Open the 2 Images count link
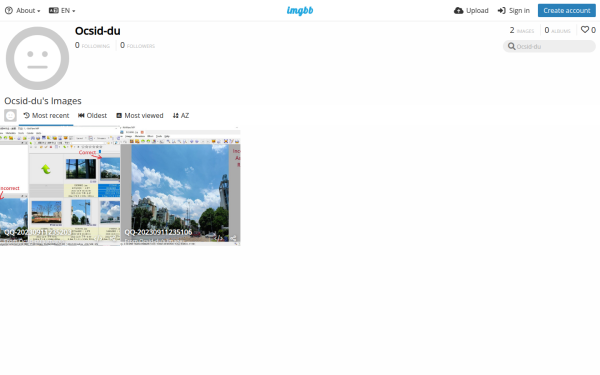 click(x=522, y=30)
